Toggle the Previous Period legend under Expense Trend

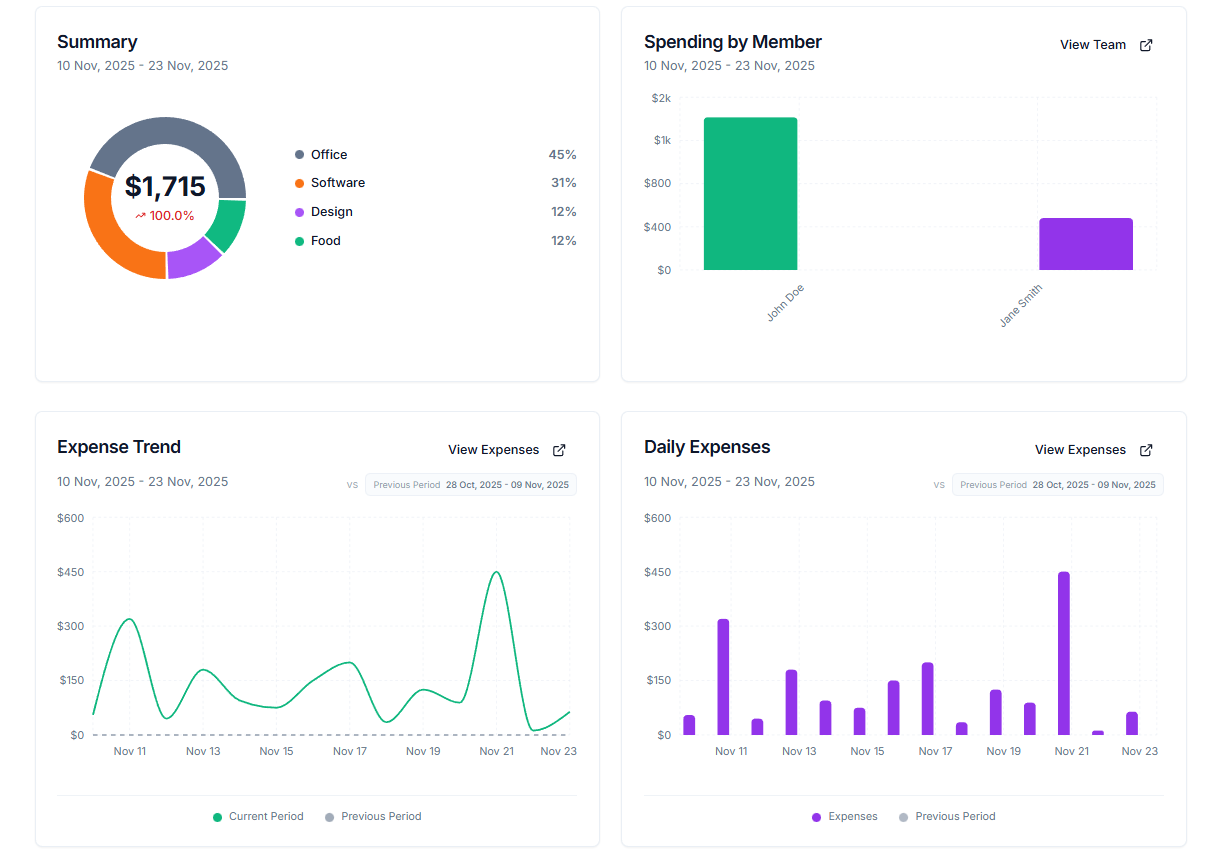[x=373, y=816]
